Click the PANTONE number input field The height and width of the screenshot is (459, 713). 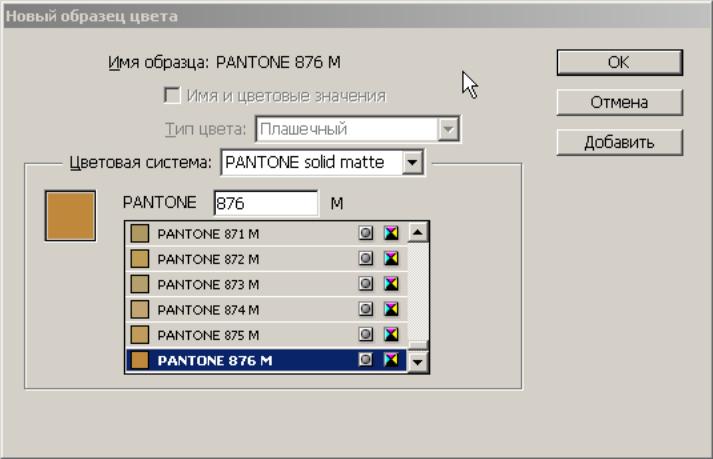coord(266,203)
